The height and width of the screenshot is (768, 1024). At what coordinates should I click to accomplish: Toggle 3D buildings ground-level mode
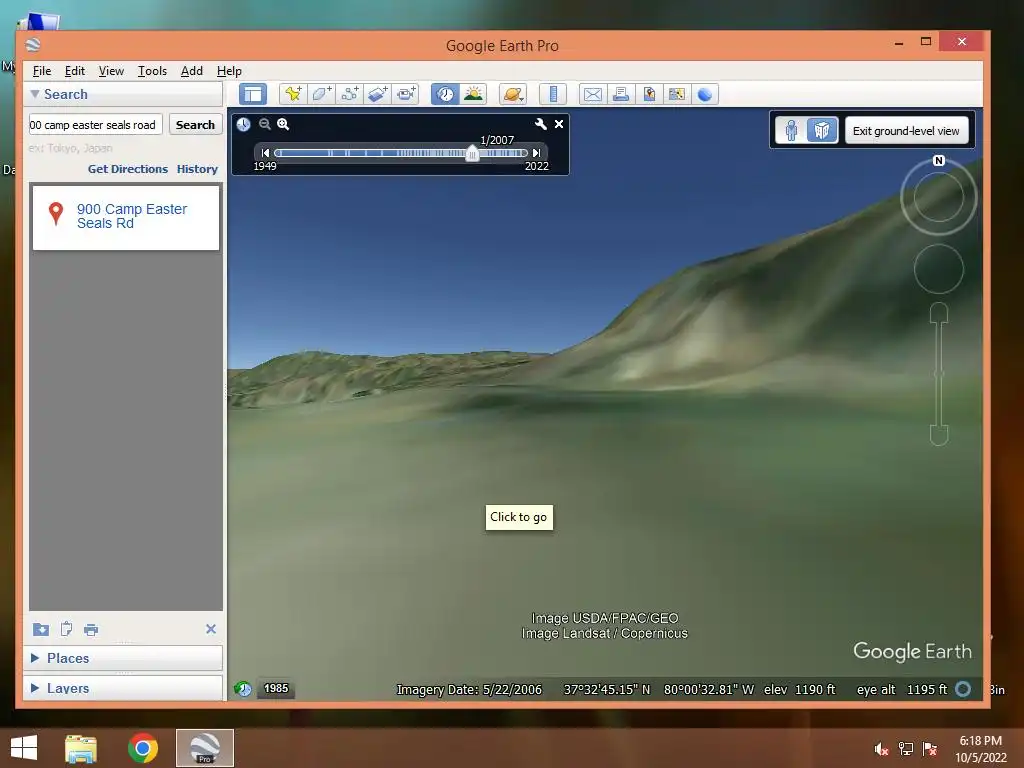coord(822,131)
